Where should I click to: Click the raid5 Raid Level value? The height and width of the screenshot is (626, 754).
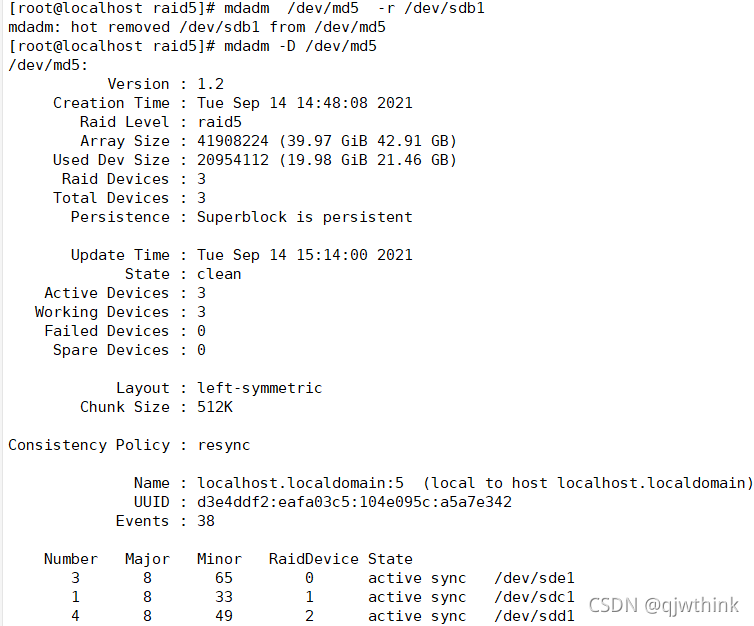coord(219,122)
